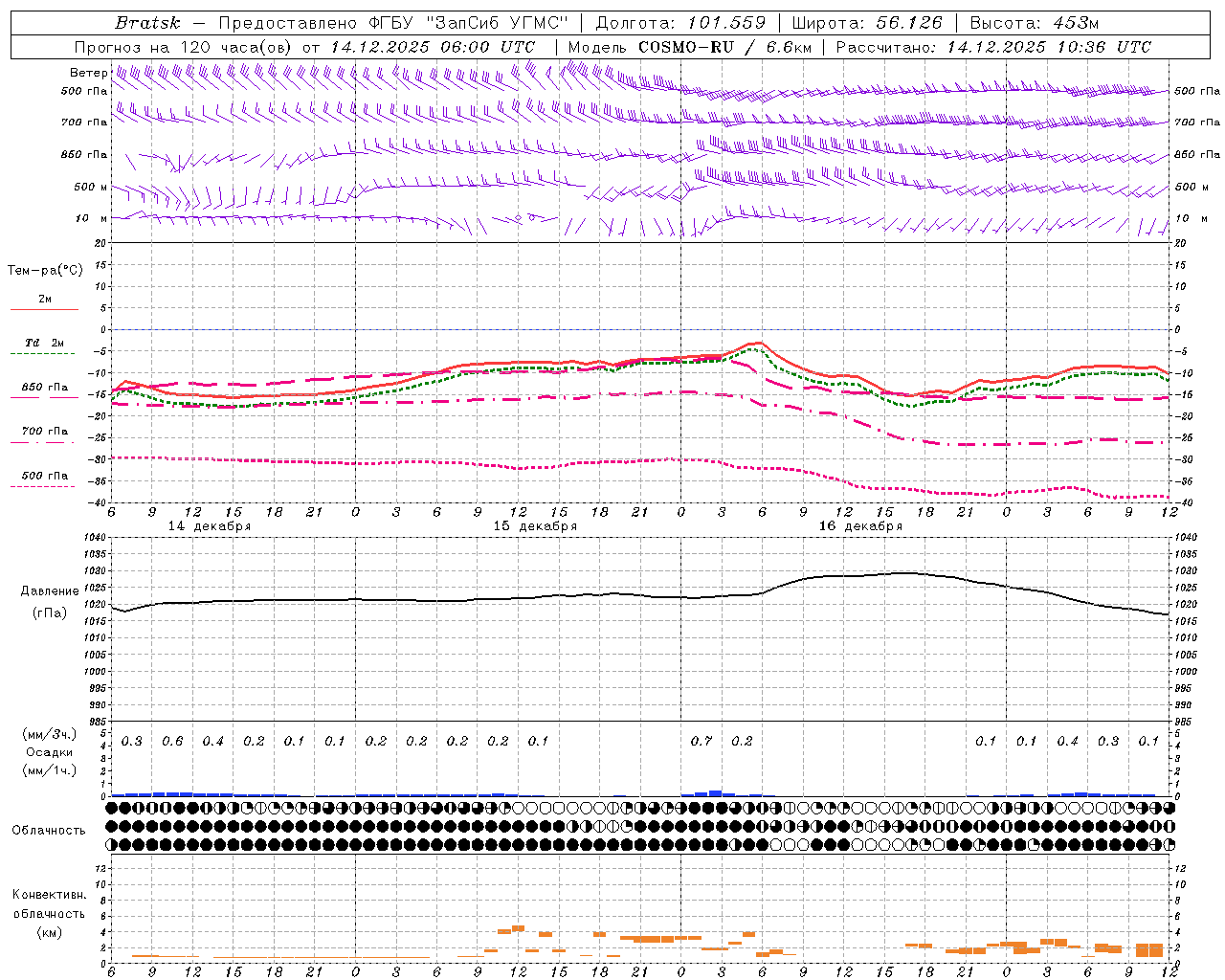Click the "Конвективн." convective cloud label

(49, 895)
